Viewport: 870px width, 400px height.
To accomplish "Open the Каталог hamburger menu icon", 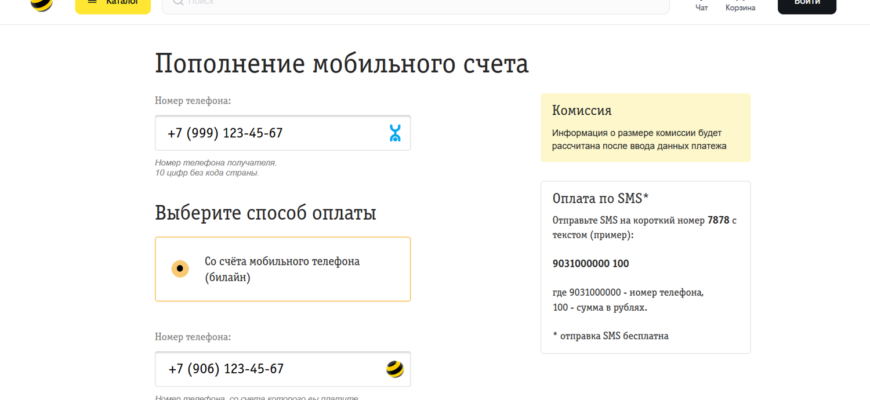I will click(x=92, y=2).
